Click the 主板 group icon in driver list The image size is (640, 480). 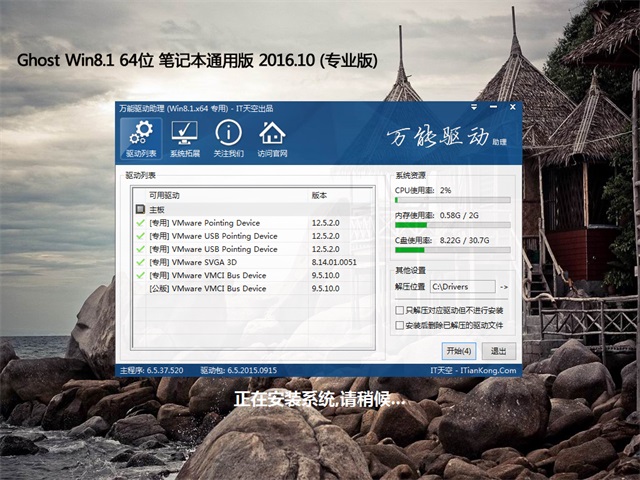(x=140, y=210)
